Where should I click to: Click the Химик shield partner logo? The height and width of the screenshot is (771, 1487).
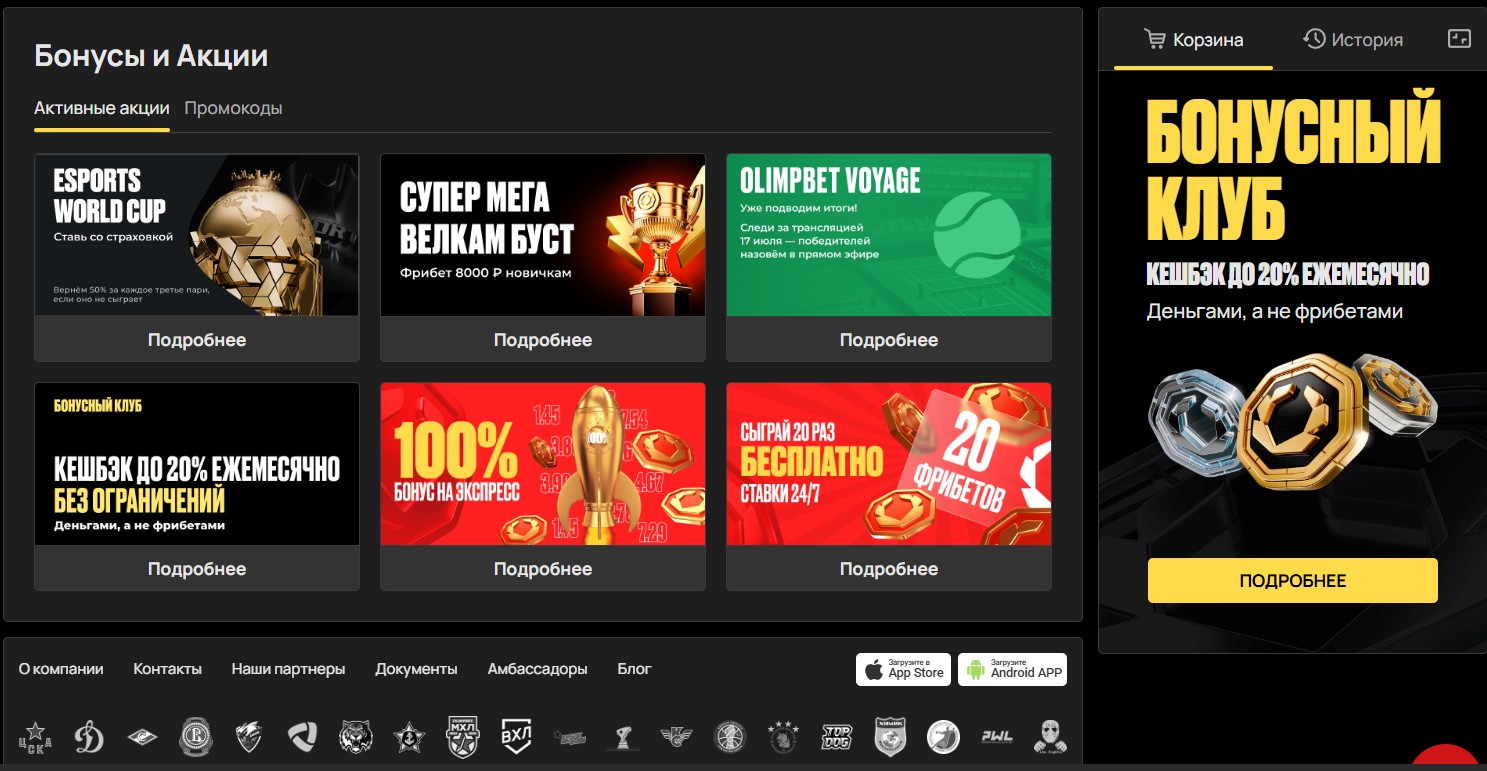click(889, 737)
